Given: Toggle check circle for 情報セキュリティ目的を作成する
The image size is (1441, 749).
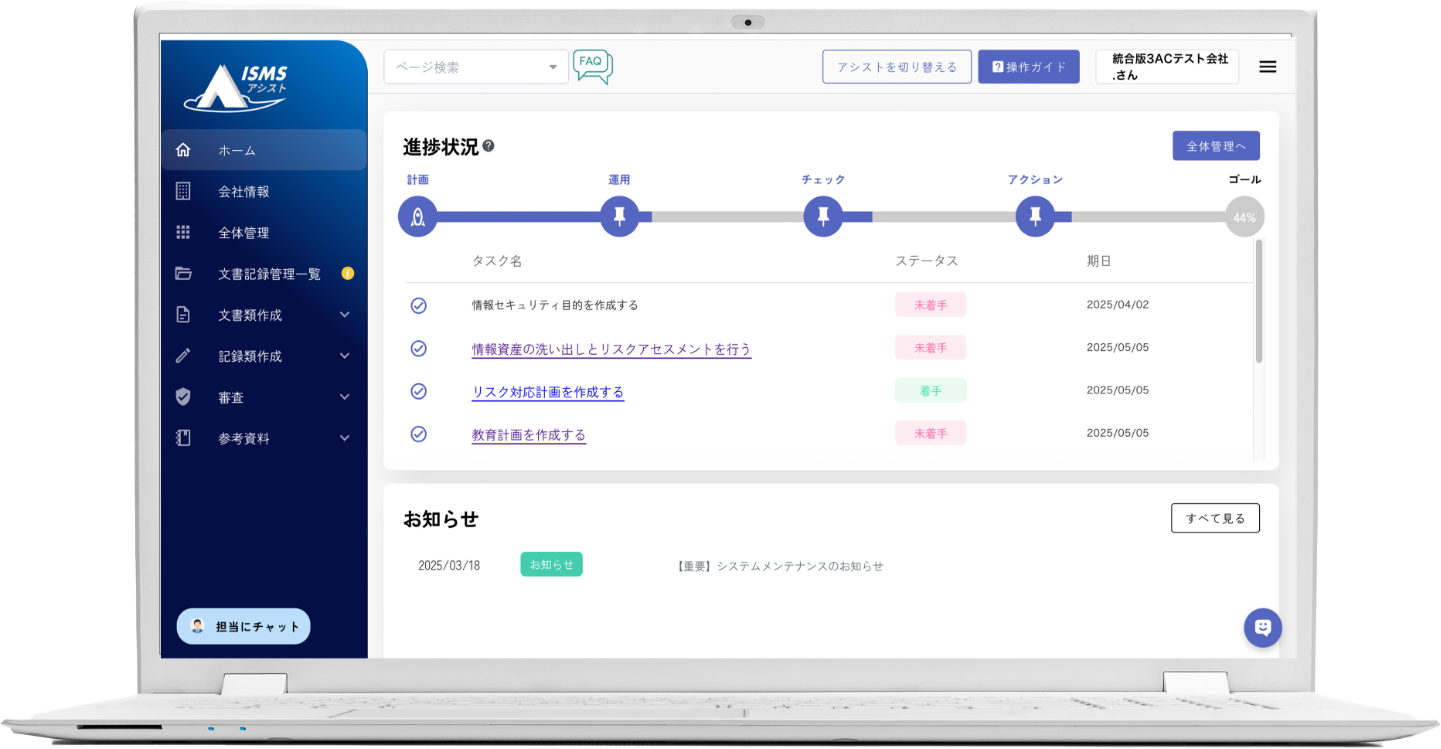Looking at the screenshot, I should (x=419, y=306).
